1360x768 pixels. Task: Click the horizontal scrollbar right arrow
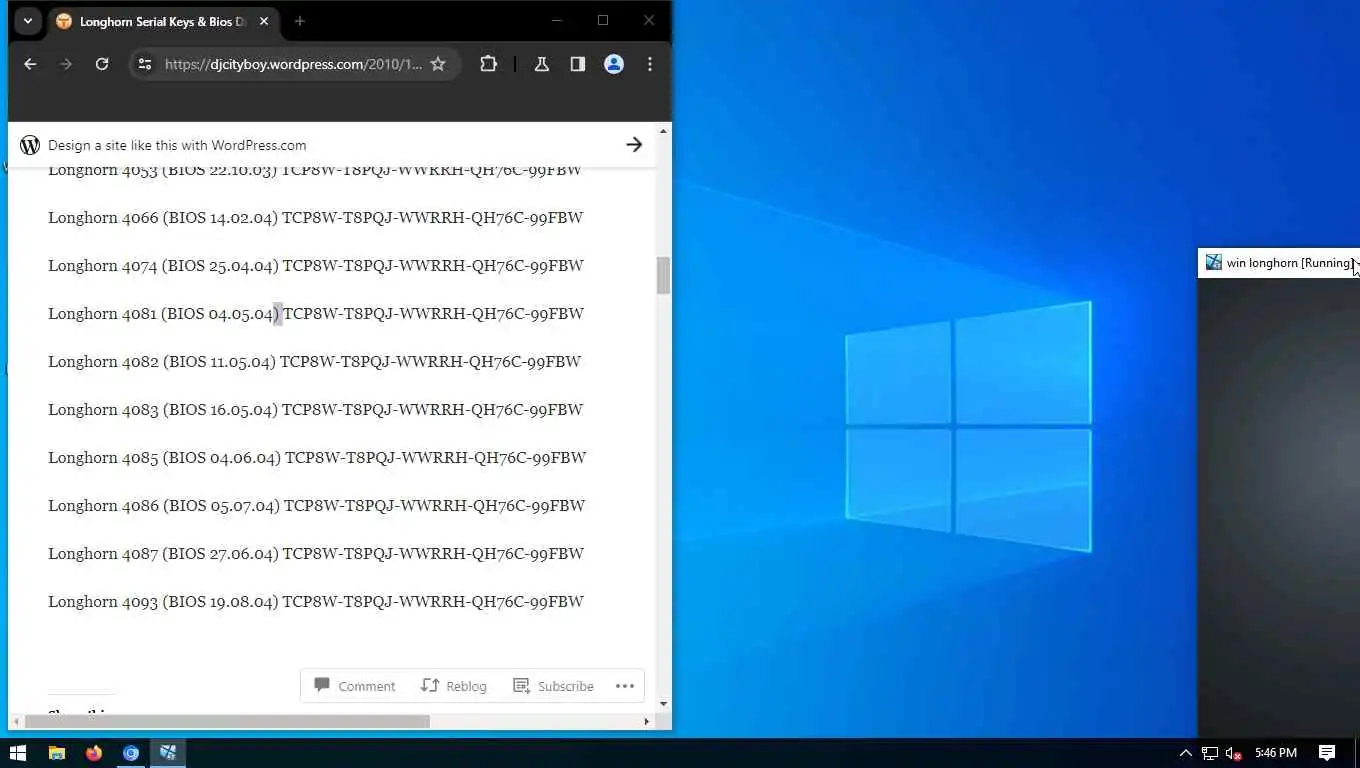point(646,721)
